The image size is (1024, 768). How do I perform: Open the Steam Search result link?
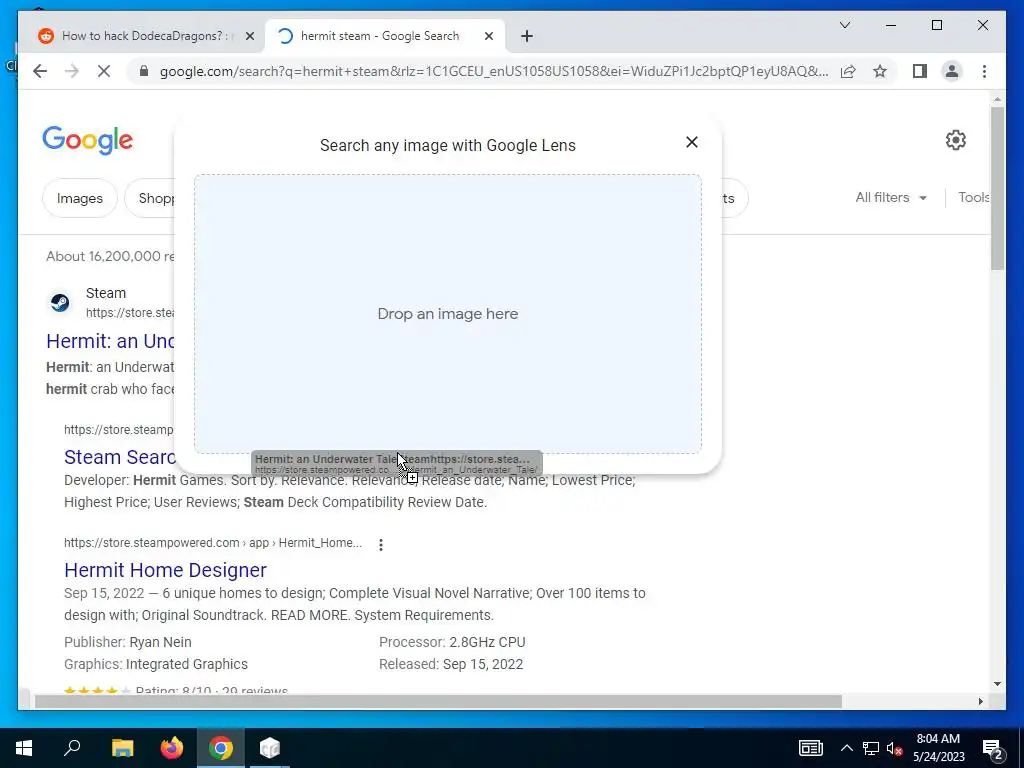tap(120, 456)
